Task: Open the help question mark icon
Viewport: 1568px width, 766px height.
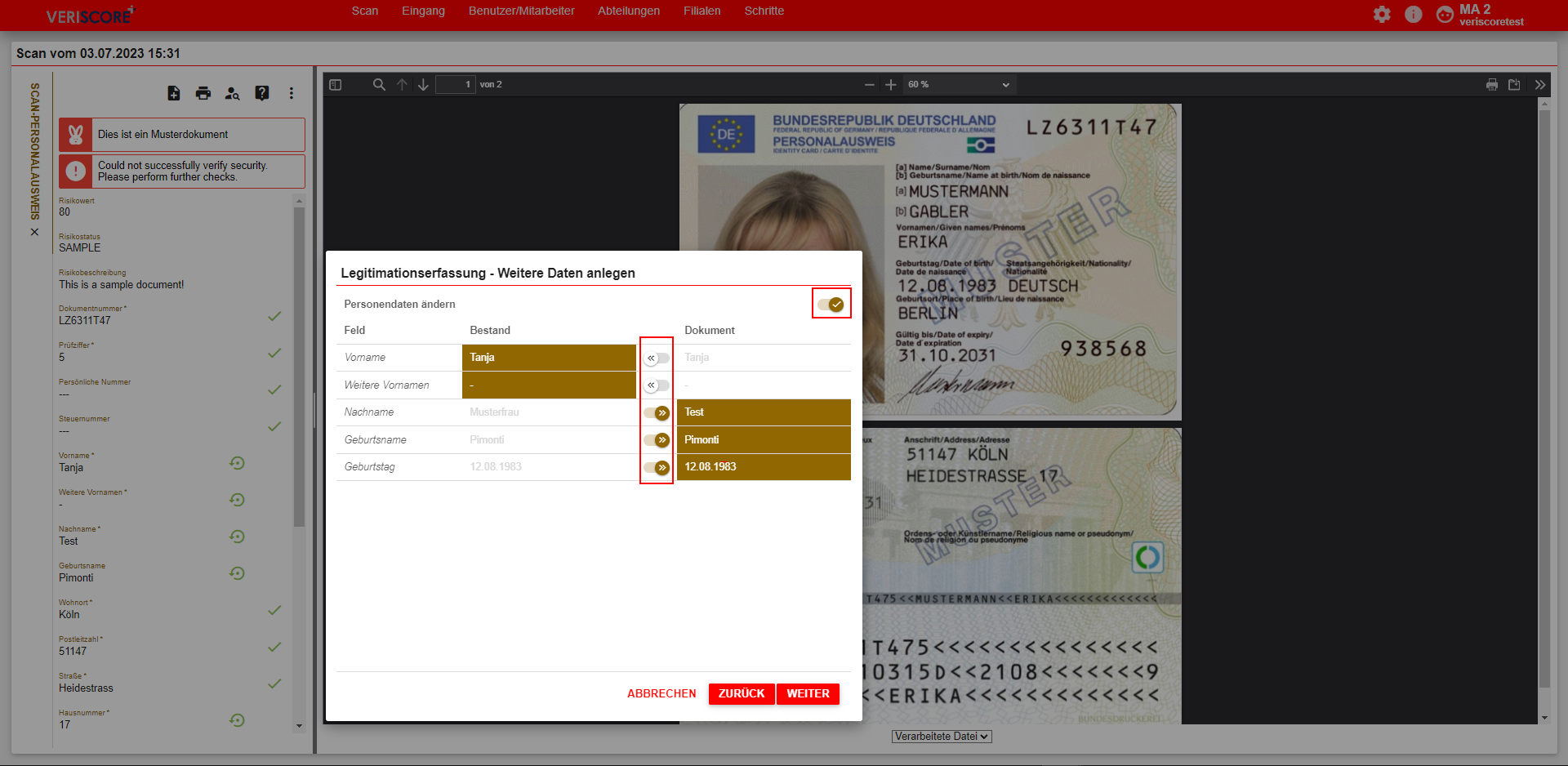Action: click(x=262, y=93)
